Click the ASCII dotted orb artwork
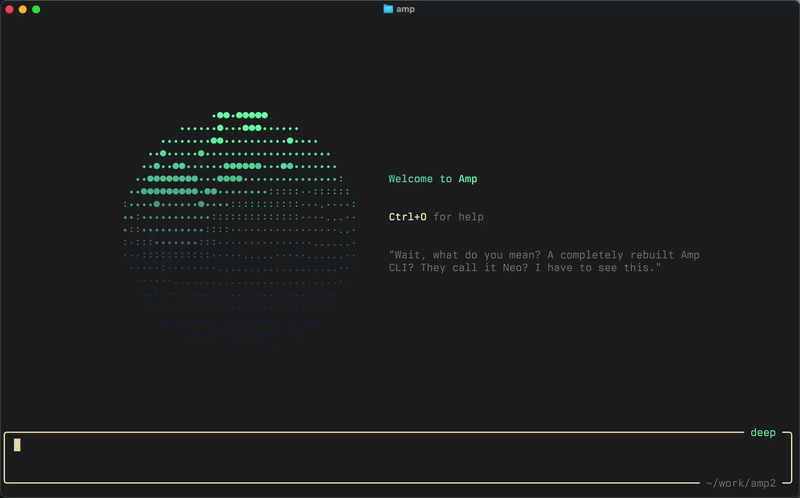Viewport: 800px width, 498px height. click(240, 231)
